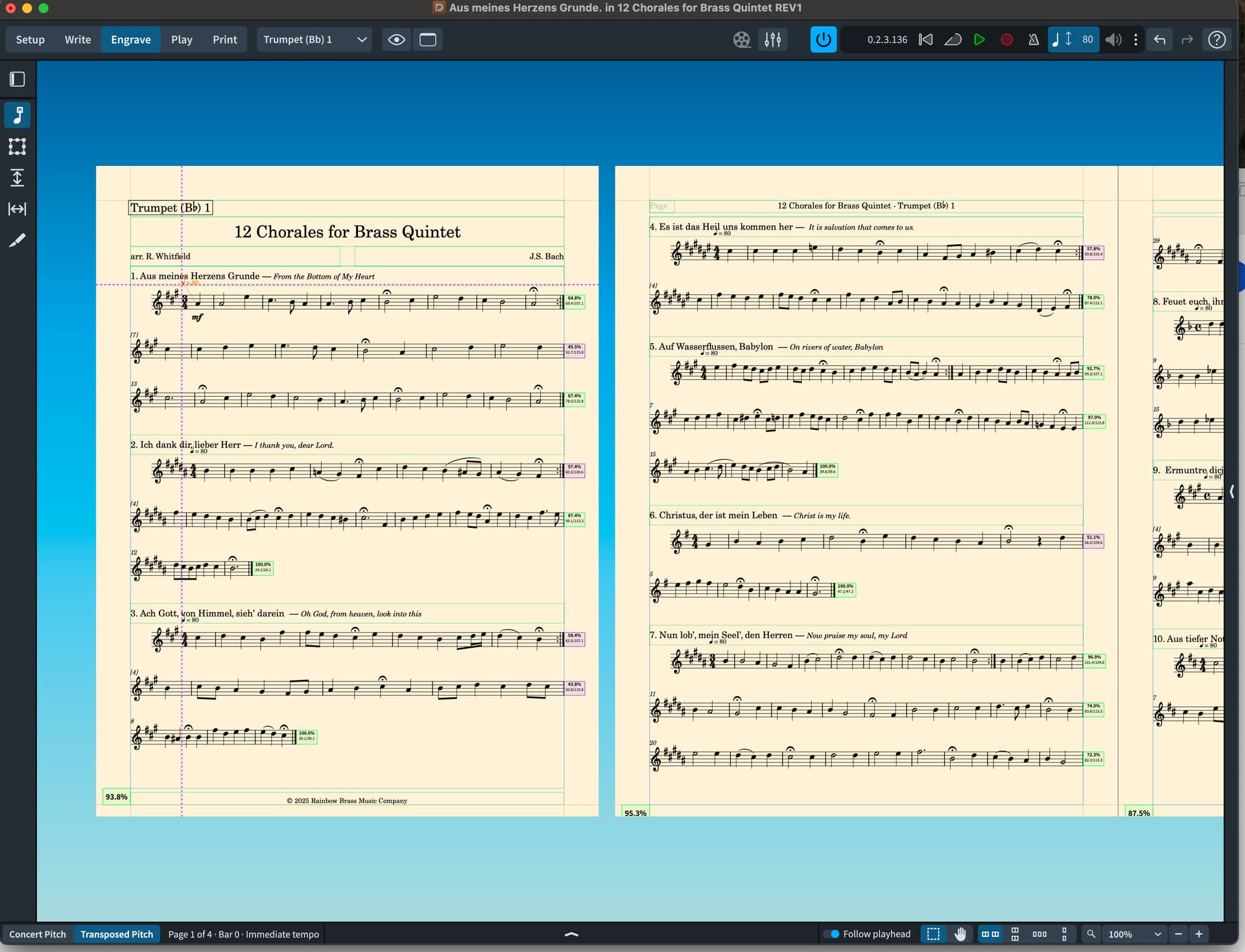Select heading 4. Es ist das Heil
The height and width of the screenshot is (952, 1245).
782,227
